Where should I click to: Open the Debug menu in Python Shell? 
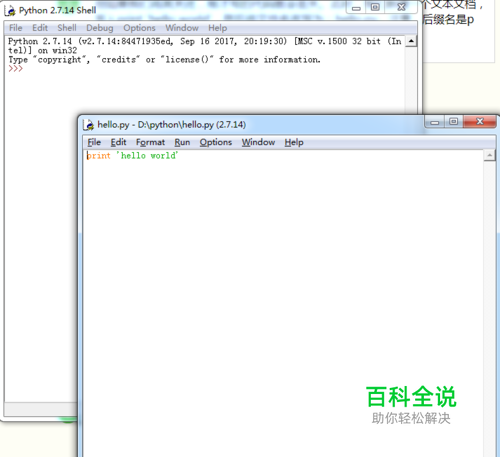(x=100, y=28)
